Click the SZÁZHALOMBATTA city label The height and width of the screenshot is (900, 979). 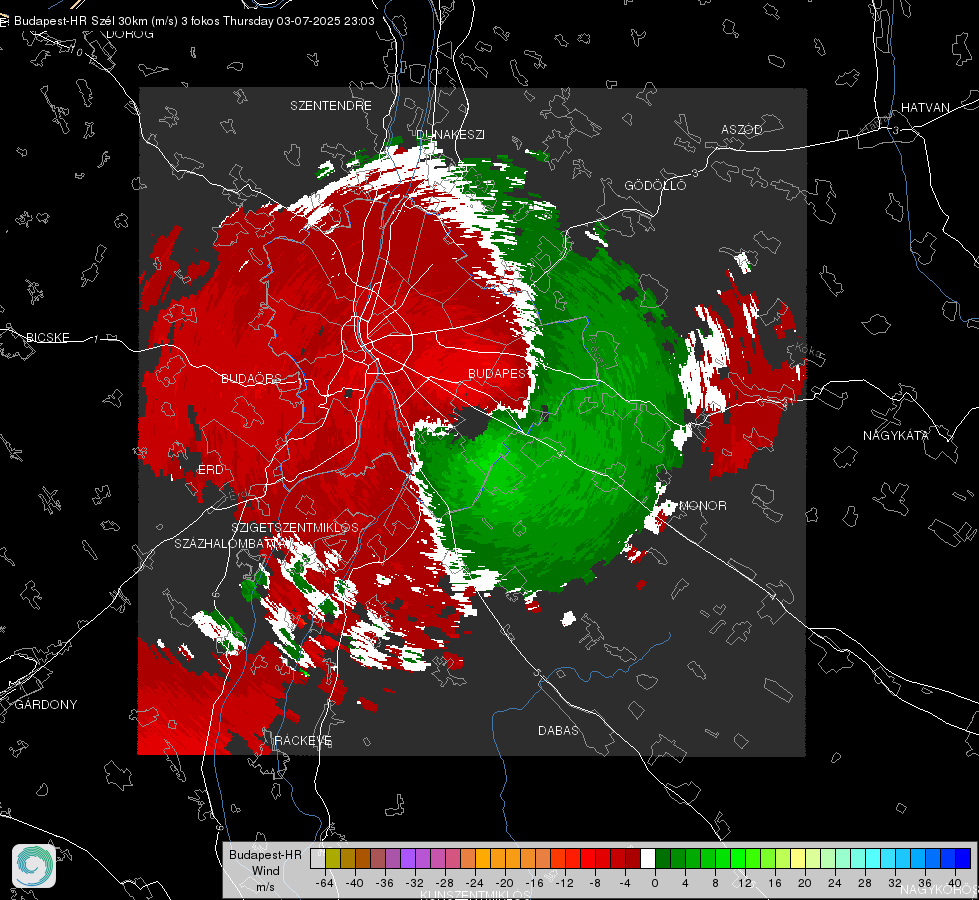[x=230, y=544]
